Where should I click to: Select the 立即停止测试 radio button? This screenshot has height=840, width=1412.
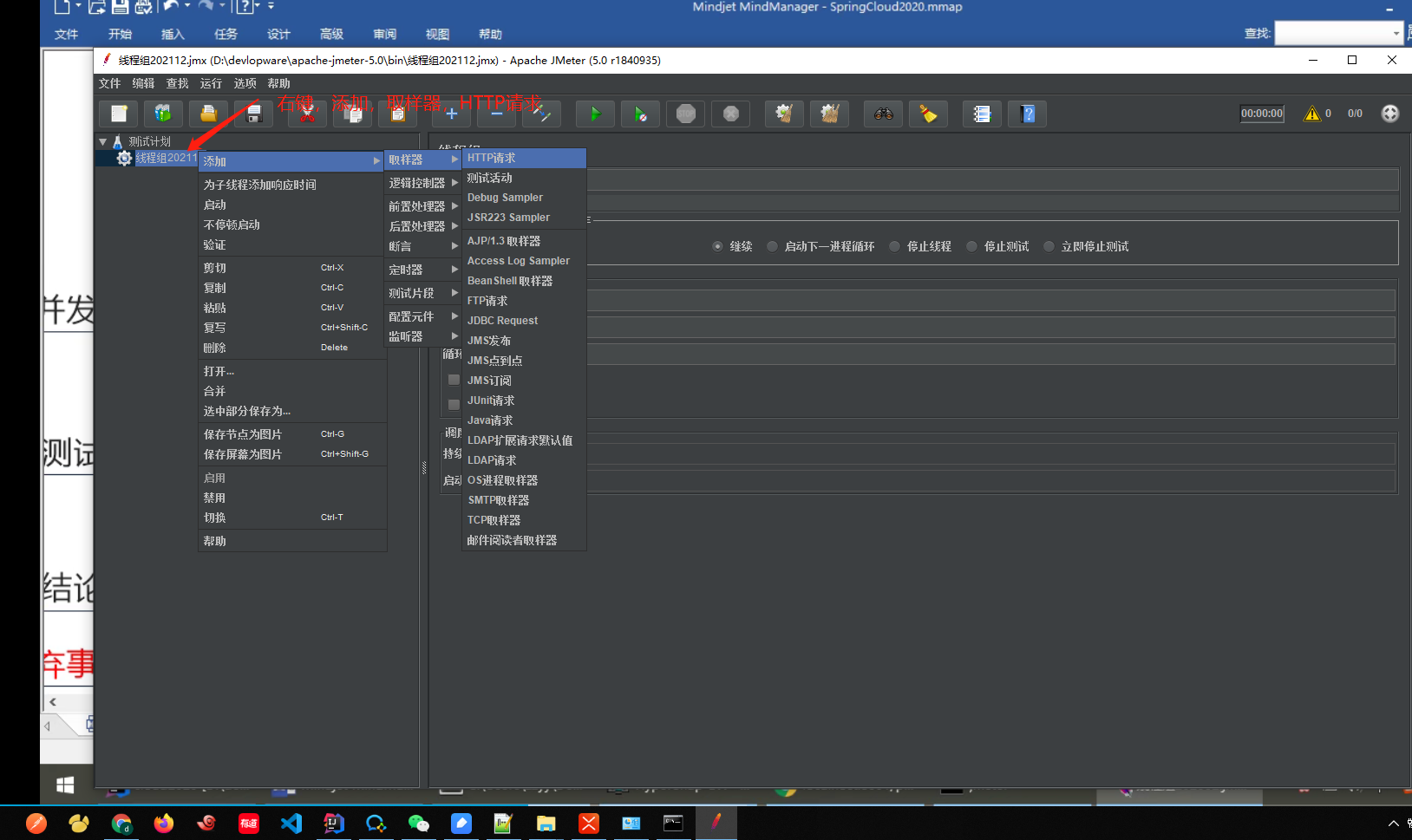tap(1049, 246)
